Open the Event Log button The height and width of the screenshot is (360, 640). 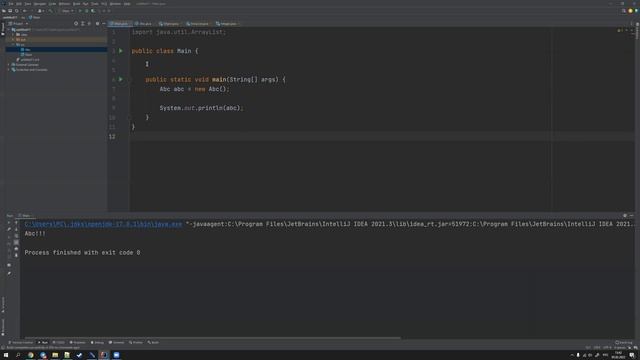pyautogui.click(x=624, y=342)
